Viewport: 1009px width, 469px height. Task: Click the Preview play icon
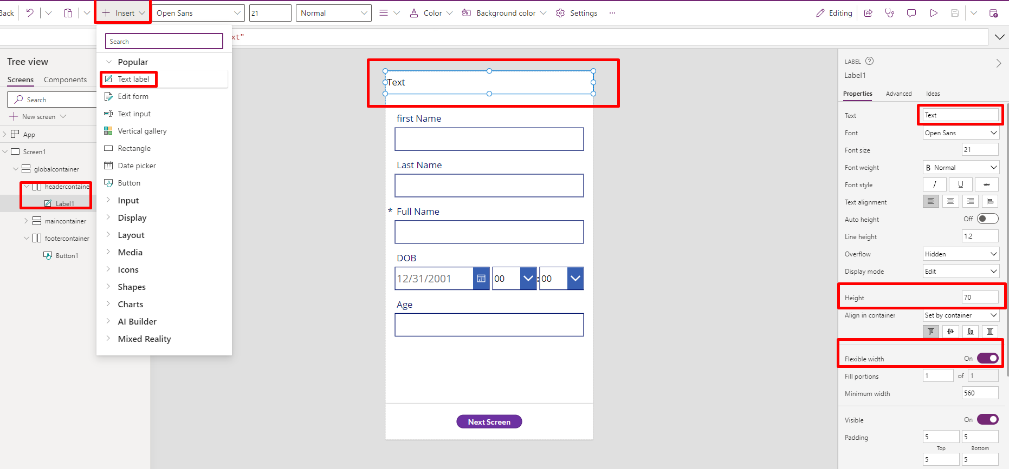tap(933, 13)
